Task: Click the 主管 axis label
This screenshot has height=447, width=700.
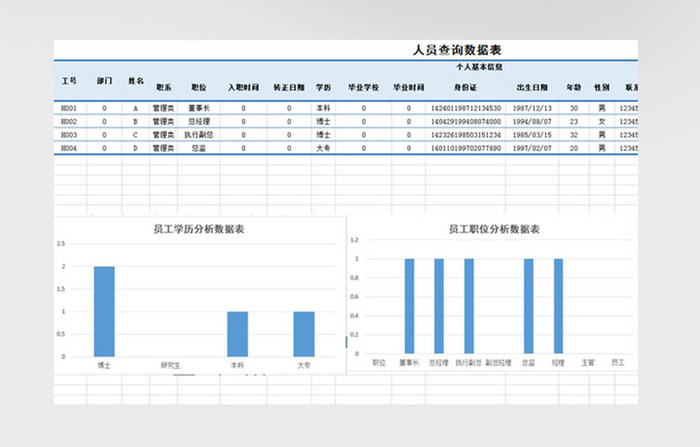Action: click(x=588, y=363)
